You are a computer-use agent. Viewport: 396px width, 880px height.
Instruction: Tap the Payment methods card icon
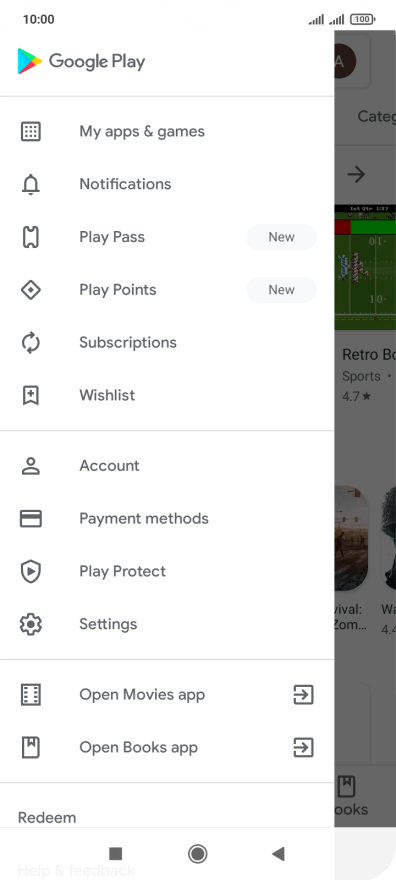(31, 519)
